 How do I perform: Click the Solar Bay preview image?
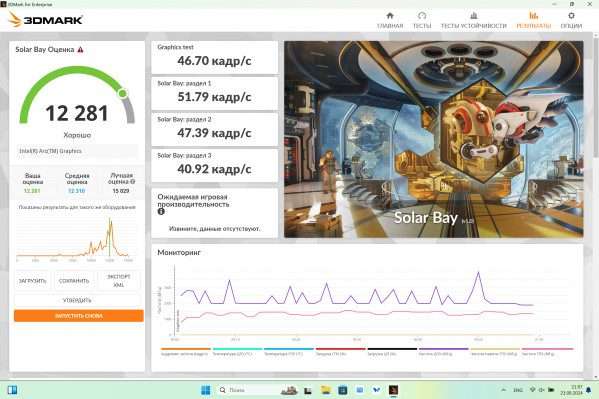tap(434, 139)
